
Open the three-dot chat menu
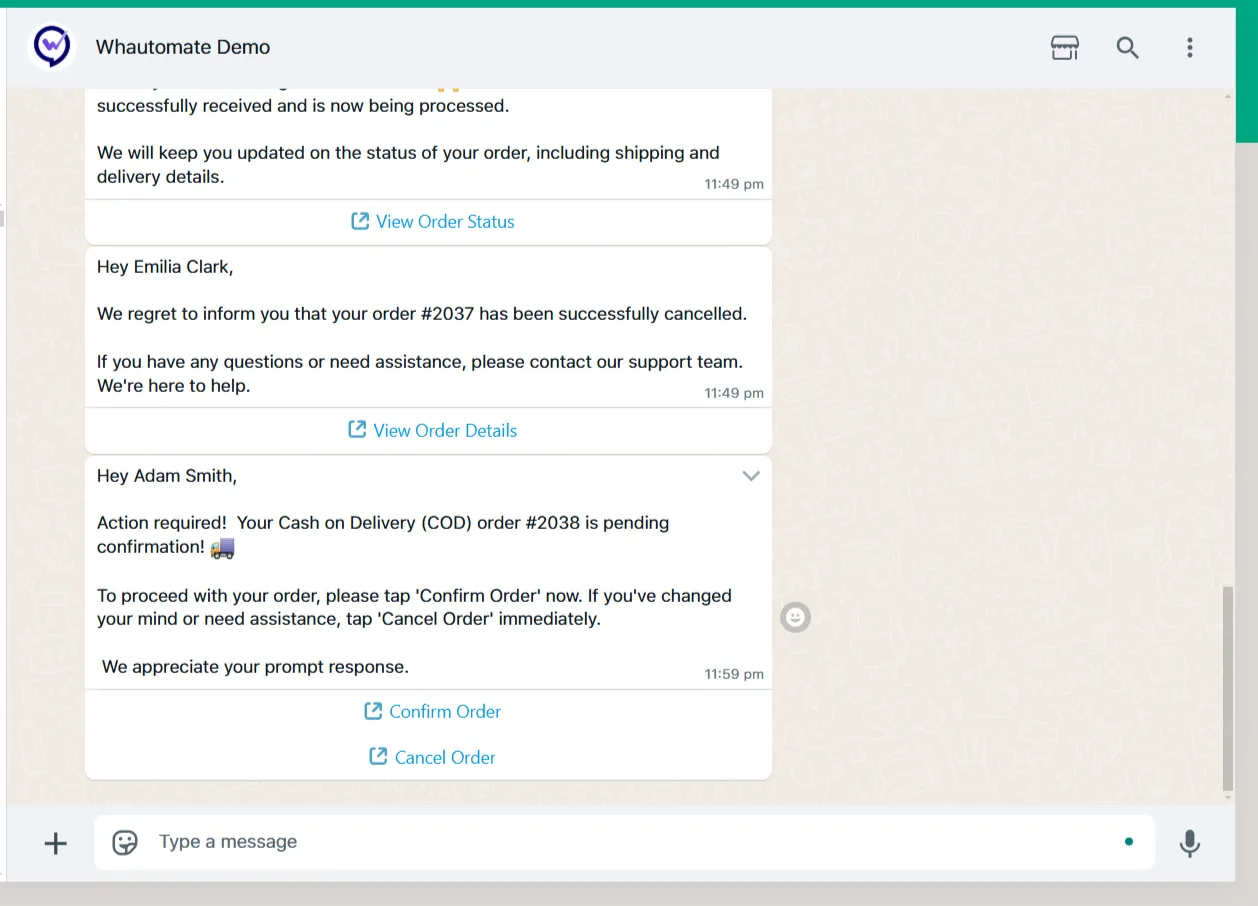[x=1189, y=47]
